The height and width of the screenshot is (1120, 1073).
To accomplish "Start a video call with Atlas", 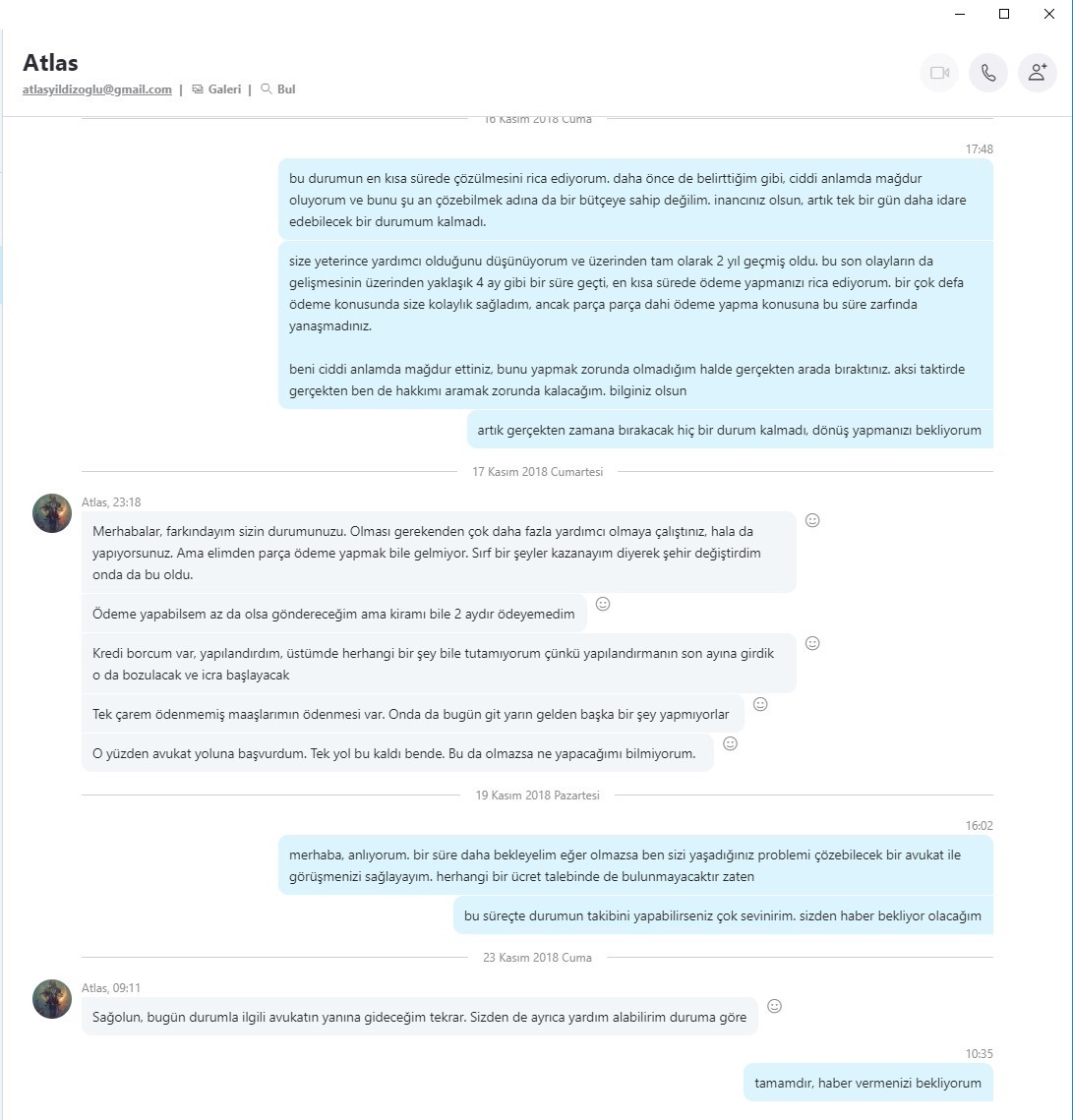I will click(939, 72).
